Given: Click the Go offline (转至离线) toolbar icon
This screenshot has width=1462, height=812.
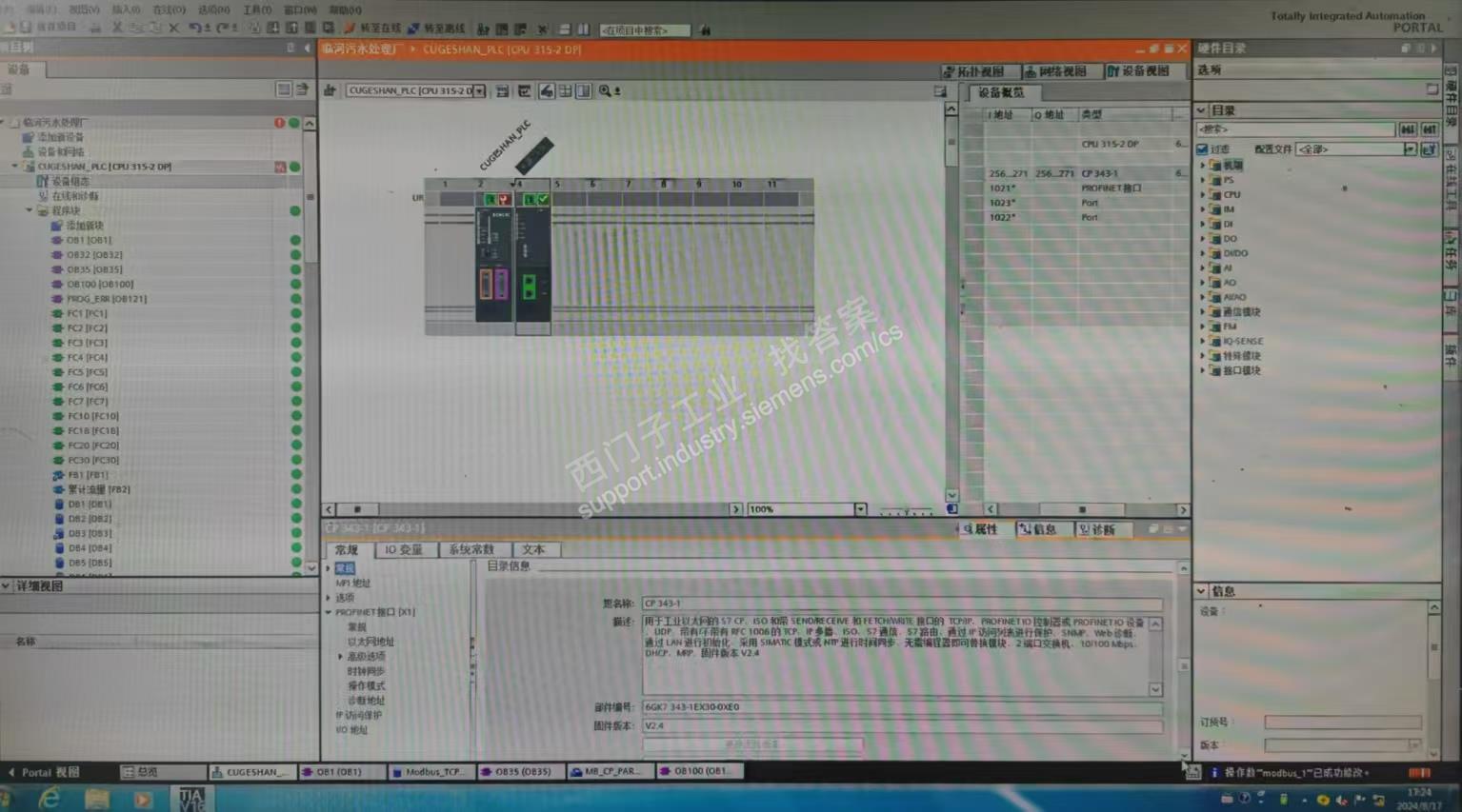Looking at the screenshot, I should [413, 30].
